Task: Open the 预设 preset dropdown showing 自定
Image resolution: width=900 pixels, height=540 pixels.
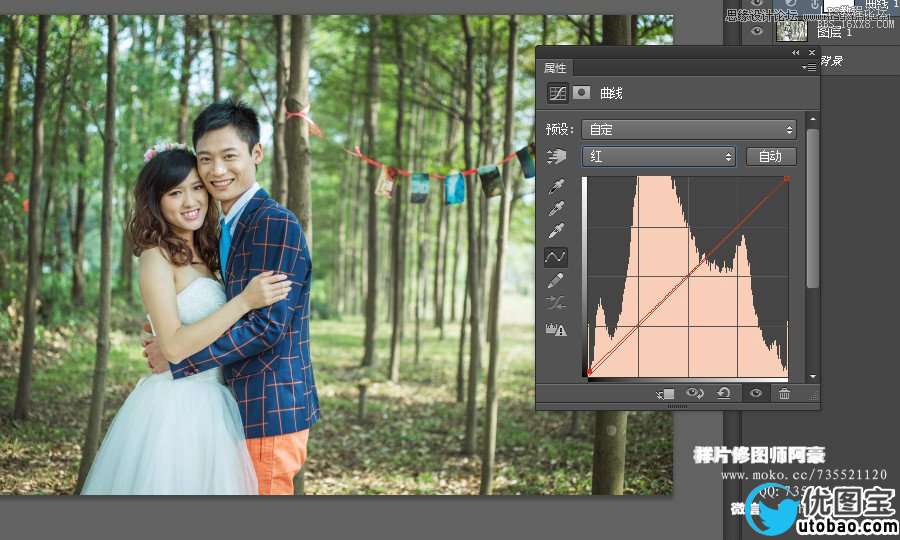Action: 689,130
